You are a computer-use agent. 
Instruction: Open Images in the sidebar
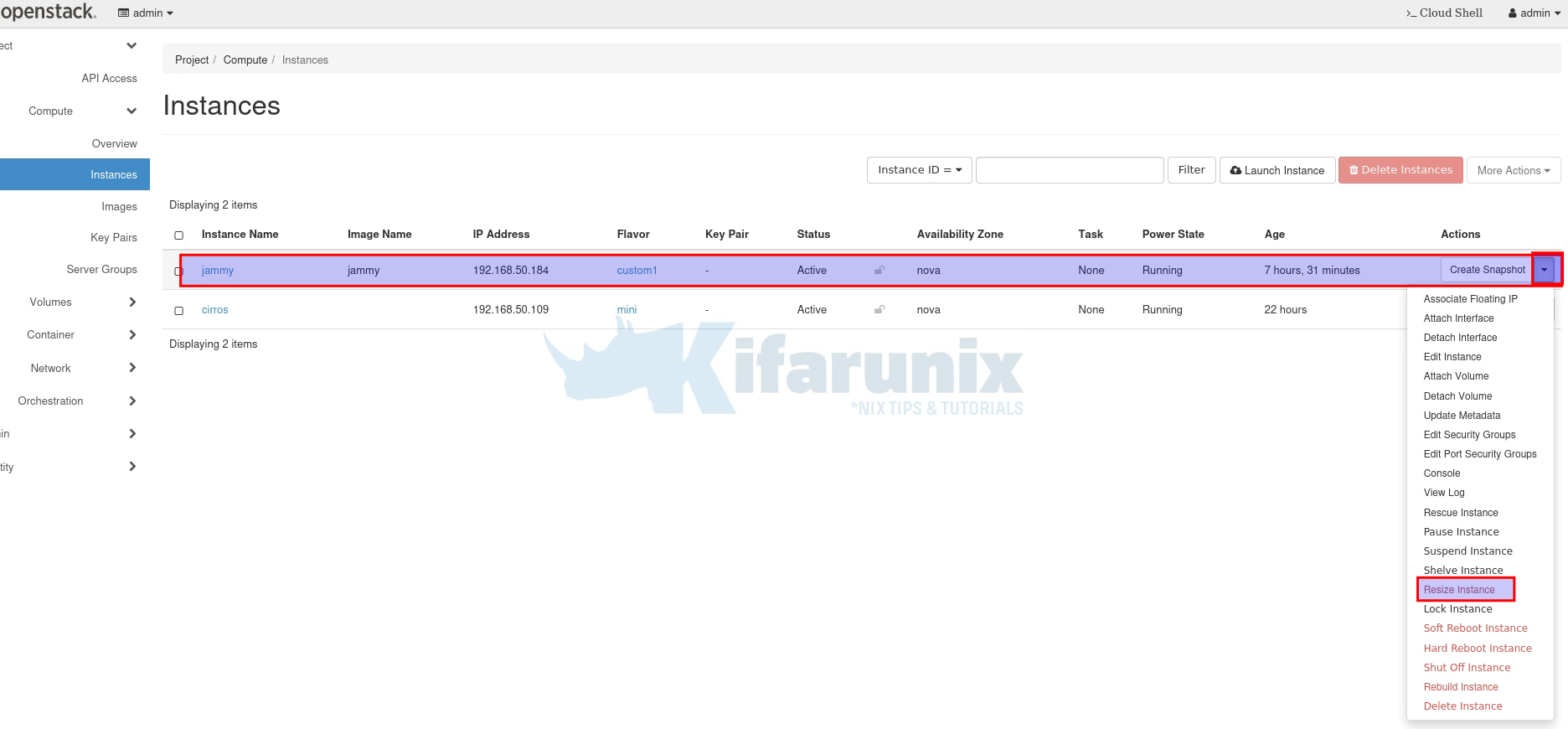click(x=119, y=206)
